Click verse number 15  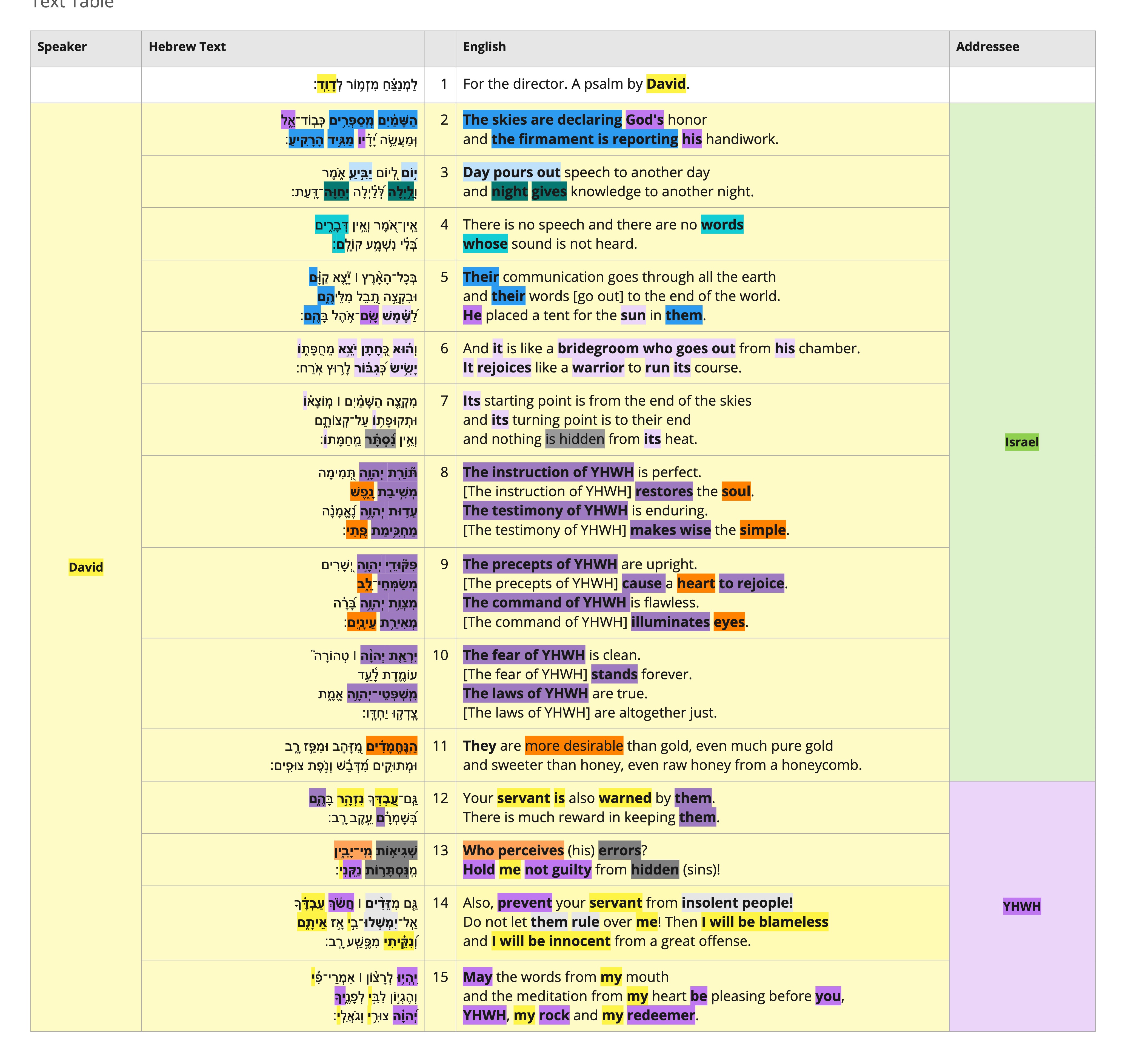[x=440, y=977]
